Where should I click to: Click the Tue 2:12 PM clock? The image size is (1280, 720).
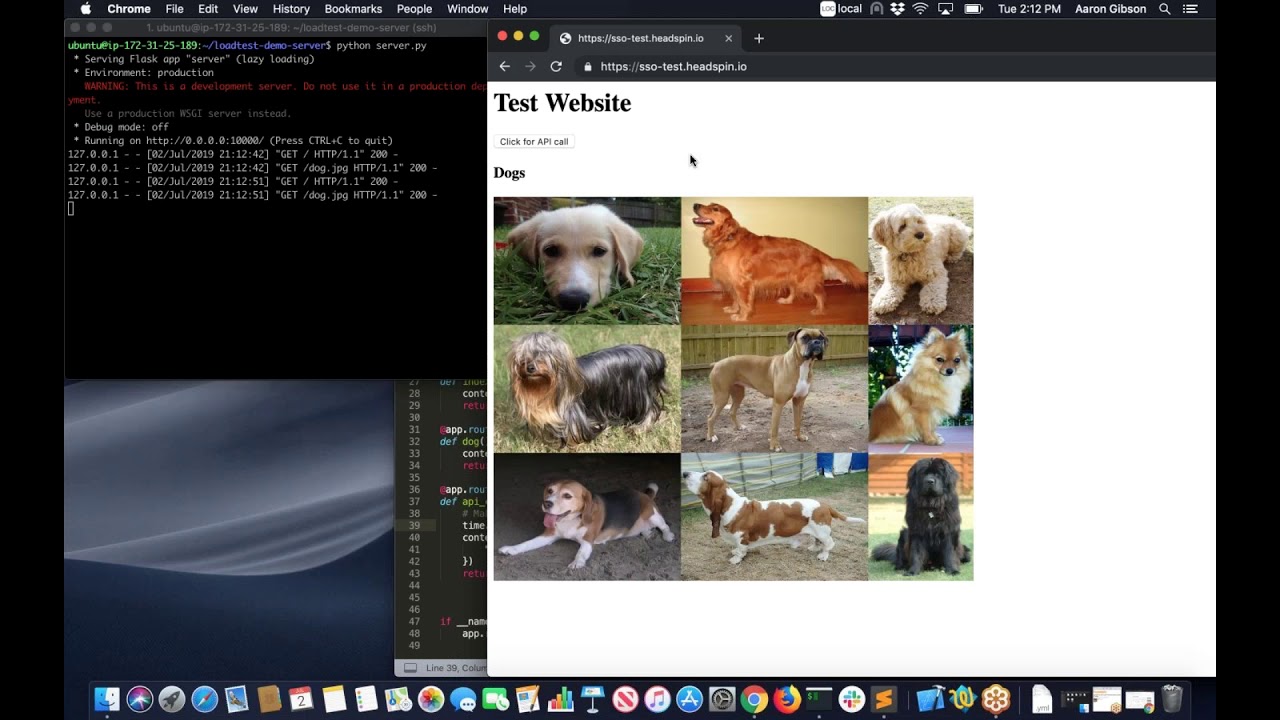pos(1029,9)
